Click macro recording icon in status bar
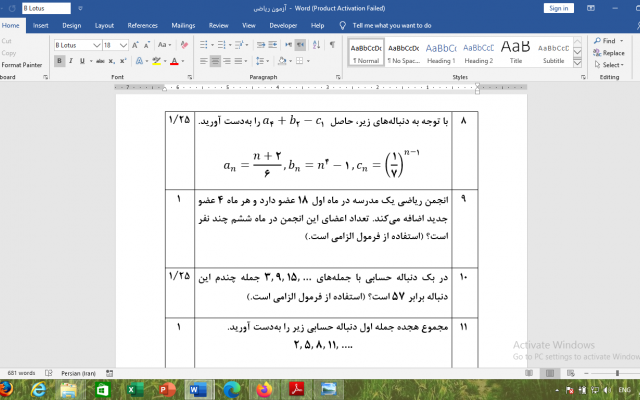This screenshot has width=640, height=400. (109, 373)
